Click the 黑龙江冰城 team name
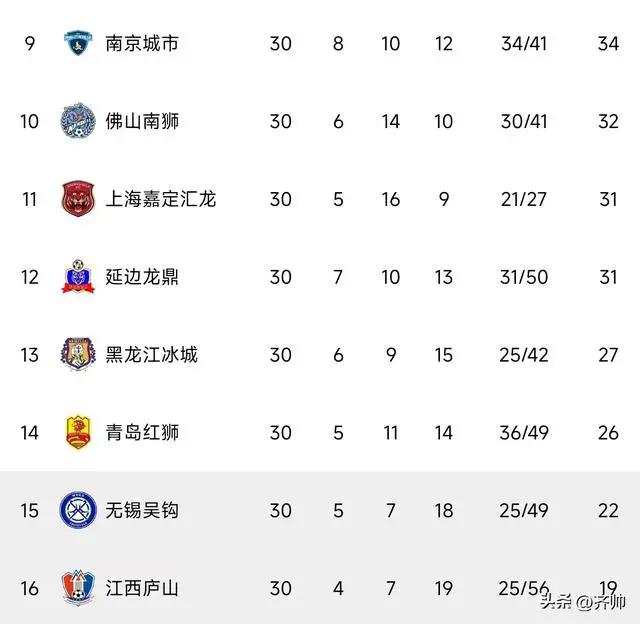 (151, 355)
